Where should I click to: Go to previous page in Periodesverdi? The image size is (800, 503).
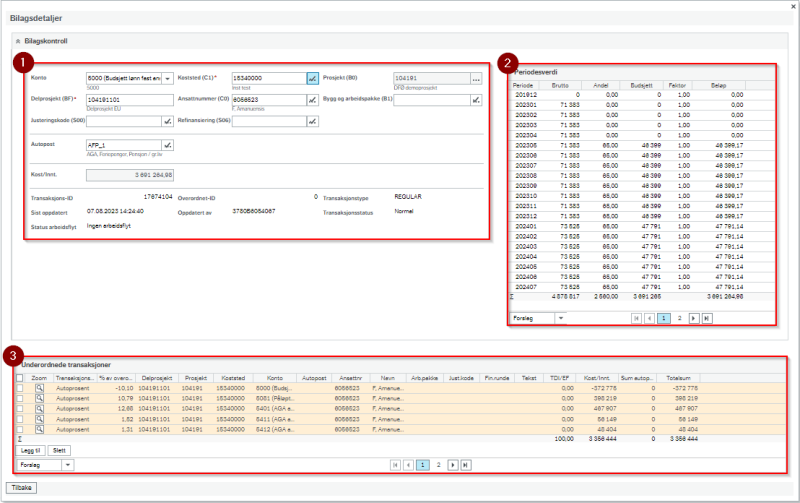pyautogui.click(x=649, y=318)
